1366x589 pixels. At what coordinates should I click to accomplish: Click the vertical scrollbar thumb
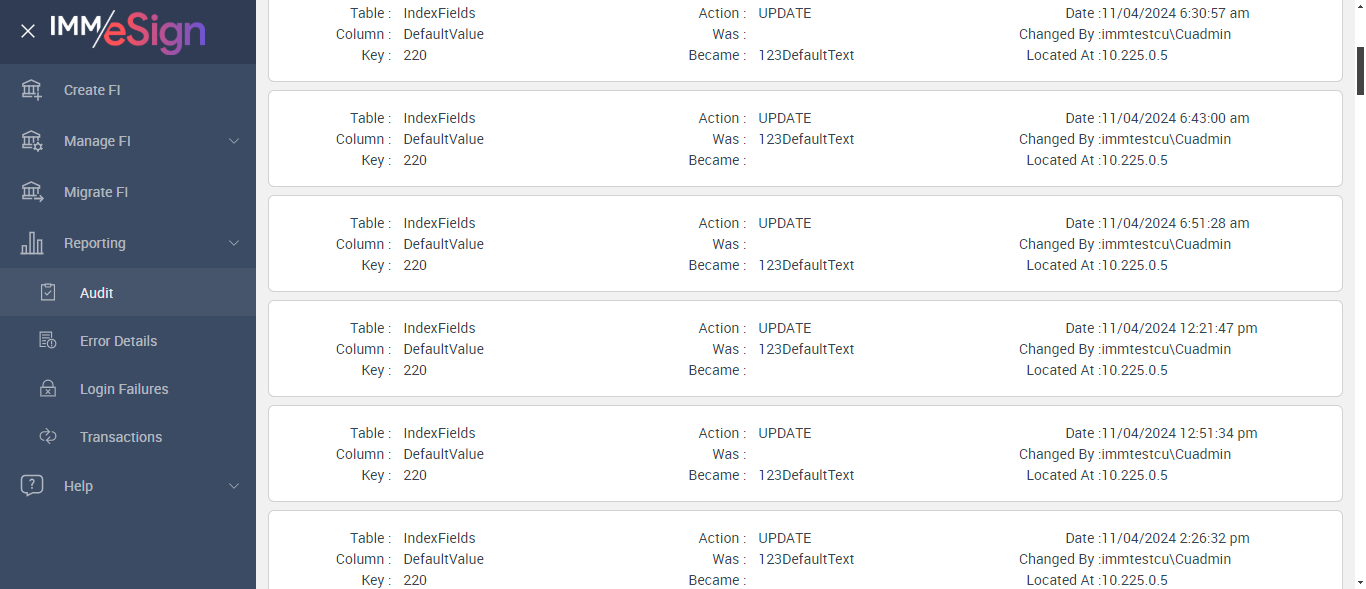click(1360, 70)
